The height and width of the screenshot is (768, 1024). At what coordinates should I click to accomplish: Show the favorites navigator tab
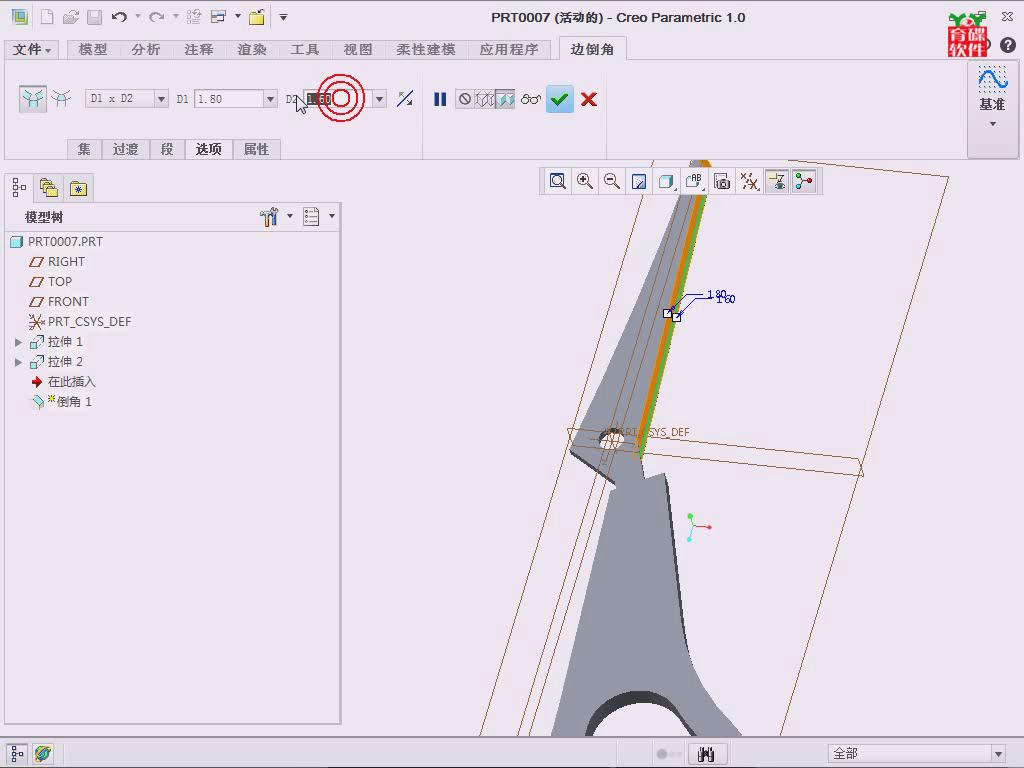(78, 189)
